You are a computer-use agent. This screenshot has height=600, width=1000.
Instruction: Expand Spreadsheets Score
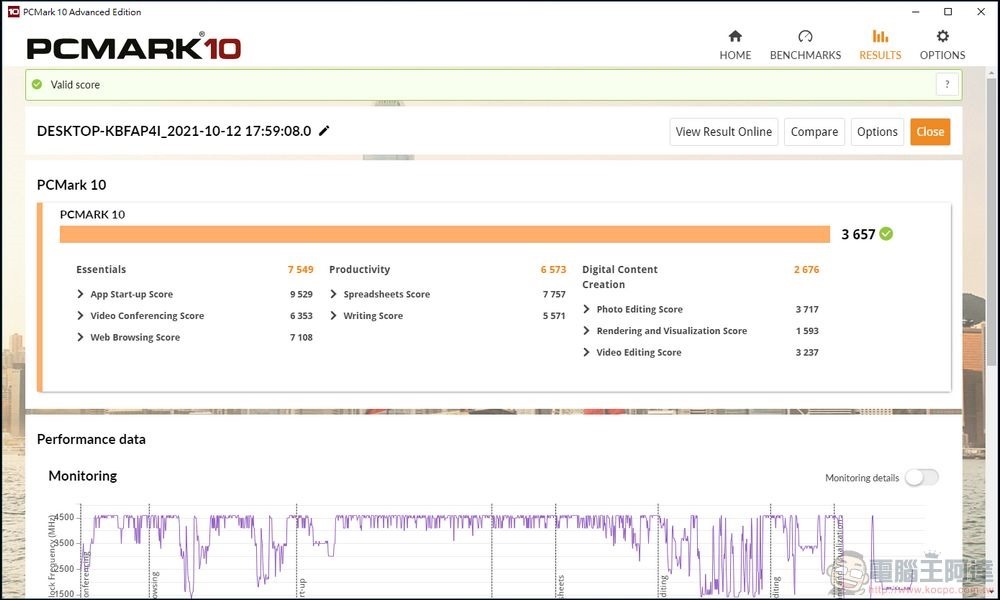[333, 294]
